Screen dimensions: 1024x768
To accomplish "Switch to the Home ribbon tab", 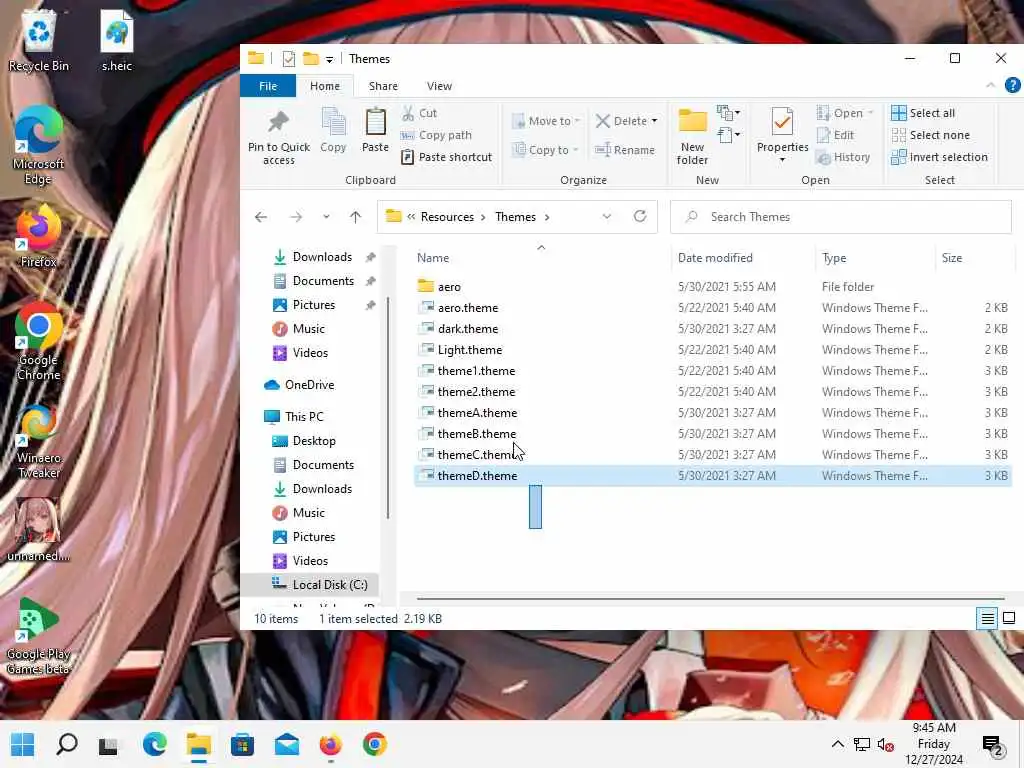I will (325, 86).
